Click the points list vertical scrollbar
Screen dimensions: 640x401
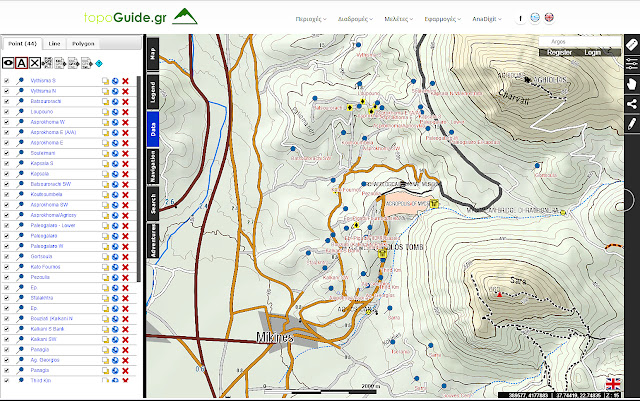click(139, 179)
